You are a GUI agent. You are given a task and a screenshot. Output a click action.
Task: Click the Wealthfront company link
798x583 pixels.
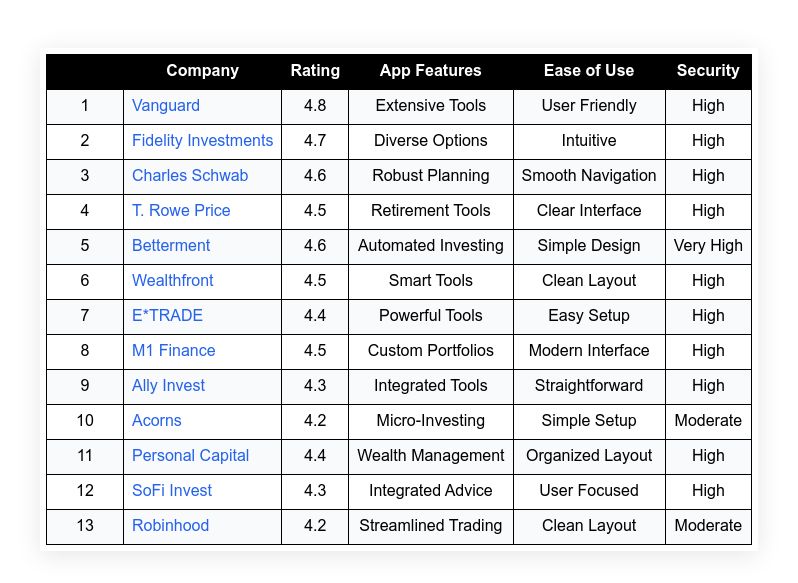(x=173, y=281)
